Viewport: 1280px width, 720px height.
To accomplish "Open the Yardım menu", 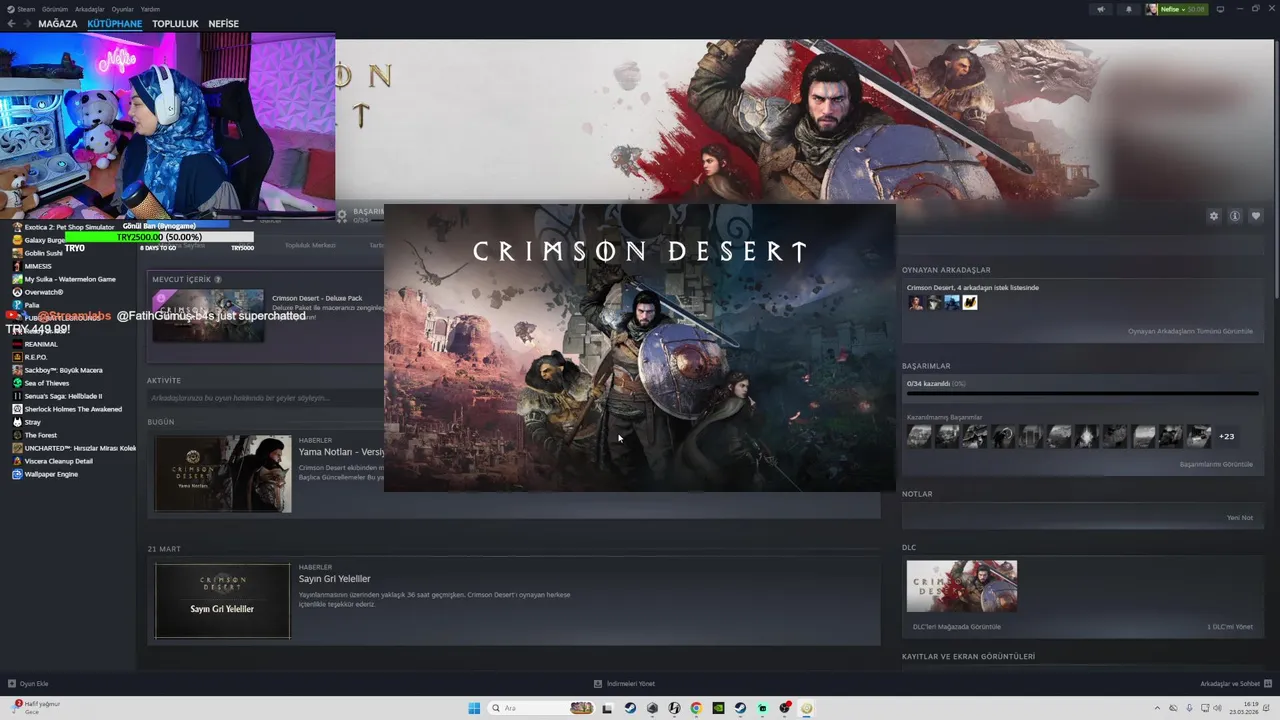I will (150, 9).
